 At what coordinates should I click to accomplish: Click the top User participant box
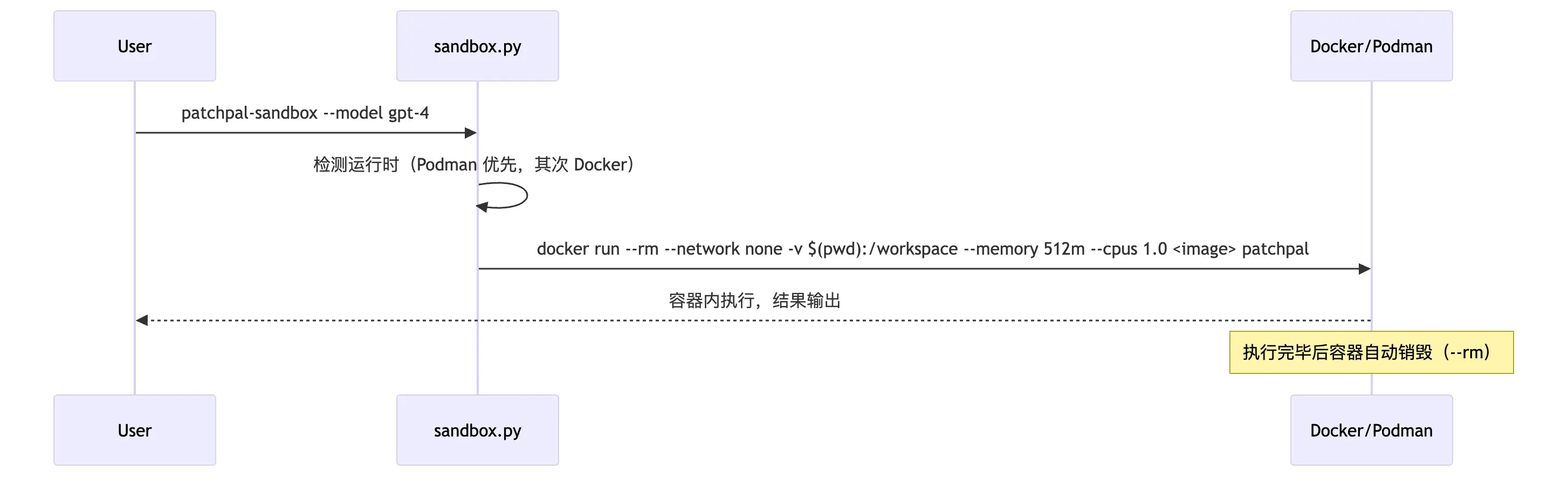tap(134, 46)
